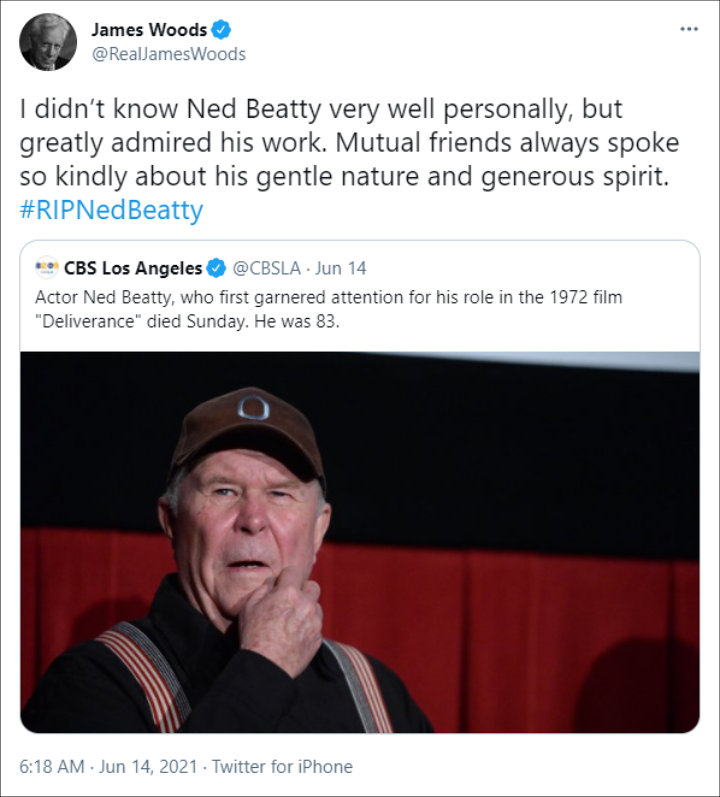Click "Deliverance" line in the quoted tweet

[x=187, y=322]
